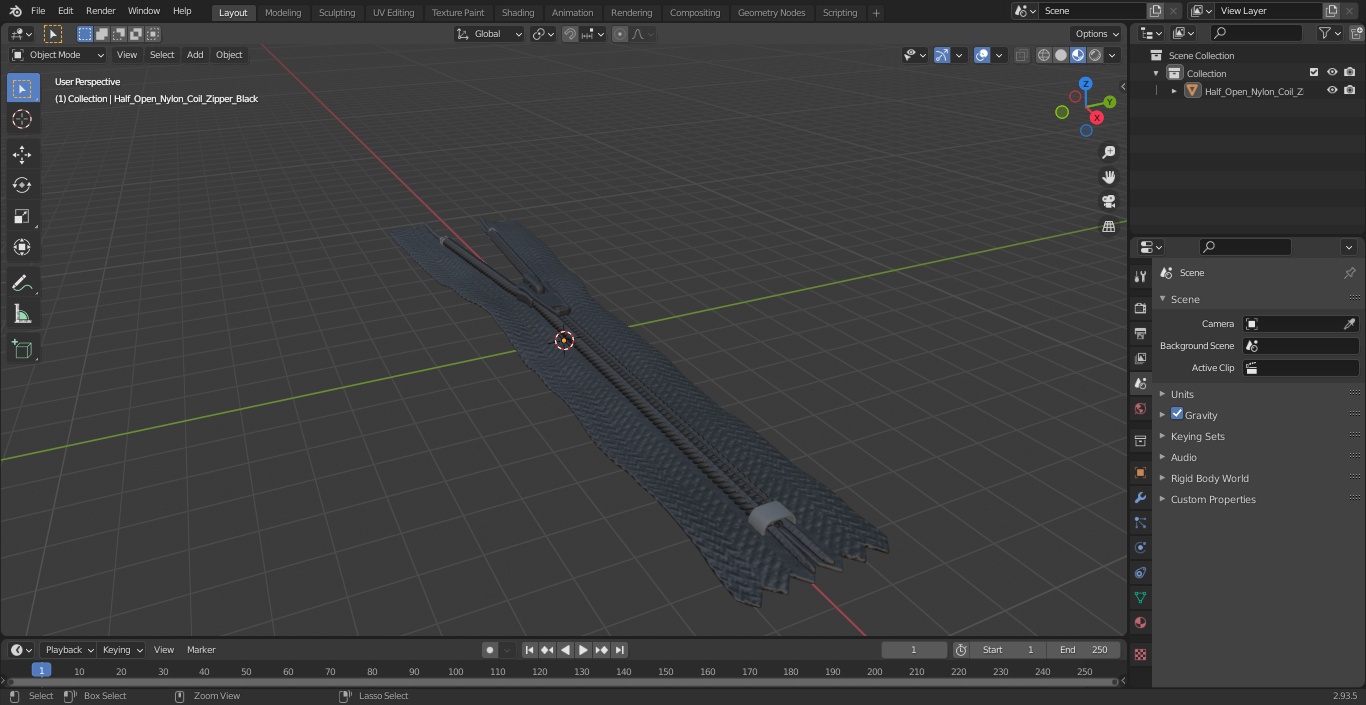Click the zoom viewport magnifier icon
The height and width of the screenshot is (705, 1366).
[1109, 152]
